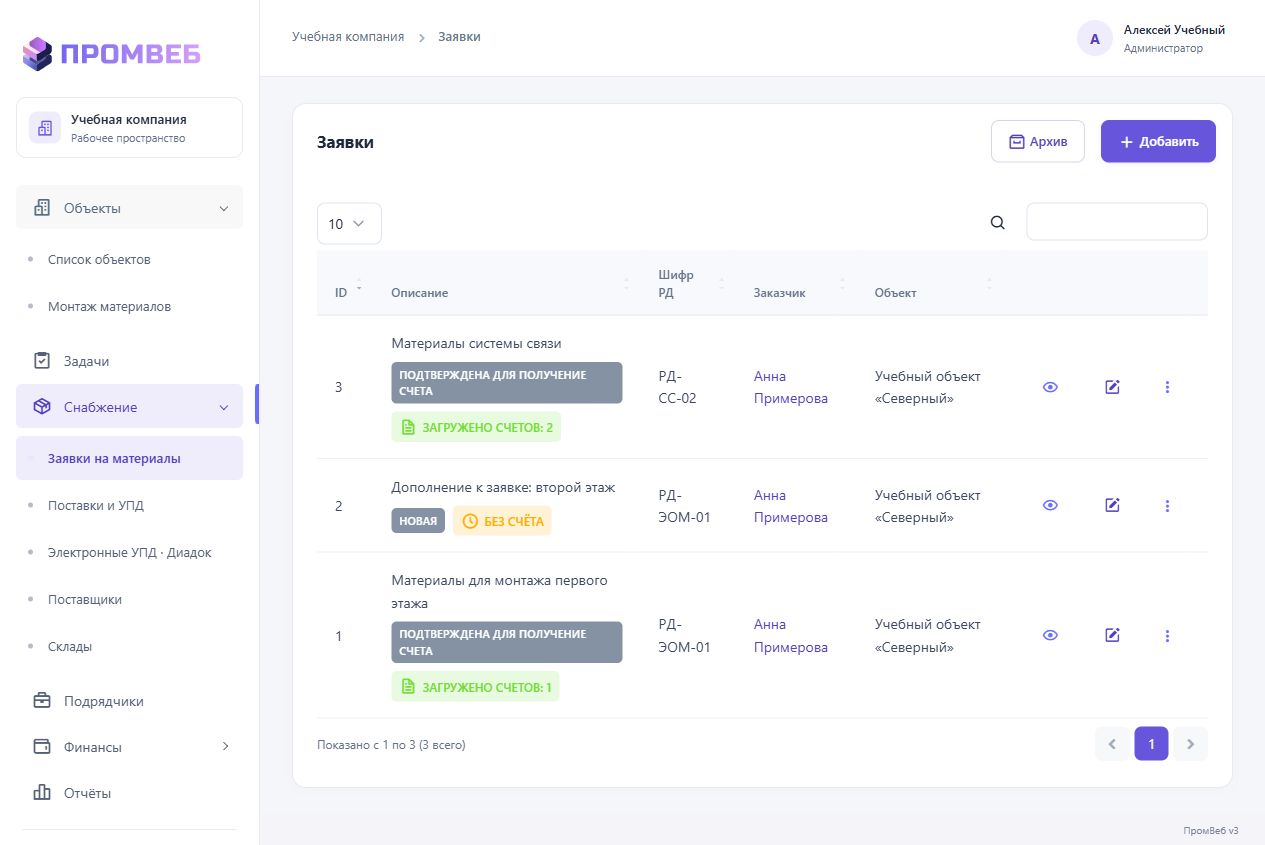
Task: Click the Дополнение к заявке: второй этаж title
Action: tap(503, 487)
